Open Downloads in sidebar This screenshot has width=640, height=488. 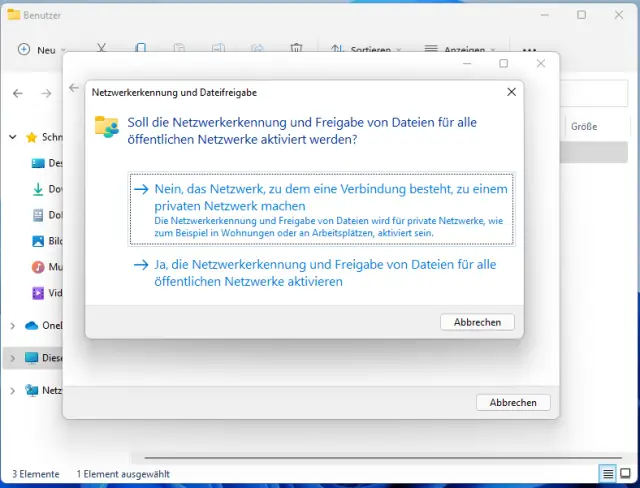coord(47,189)
